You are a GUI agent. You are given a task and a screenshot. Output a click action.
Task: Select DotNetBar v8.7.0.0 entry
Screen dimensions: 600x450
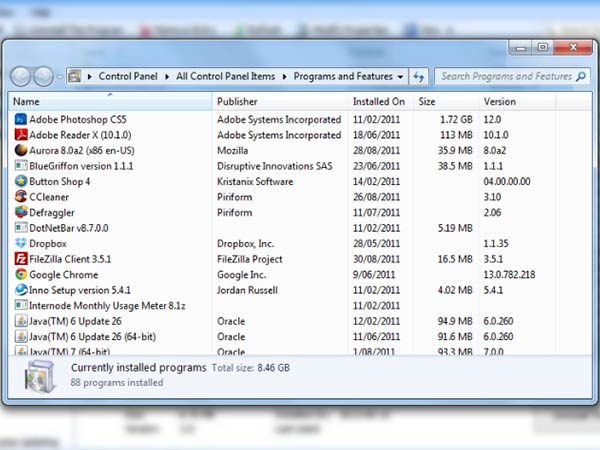(x=68, y=228)
